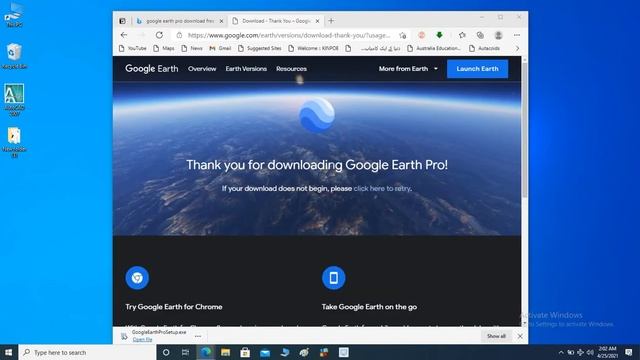
Task: Select the This PC desktop icon
Action: (x=14, y=15)
